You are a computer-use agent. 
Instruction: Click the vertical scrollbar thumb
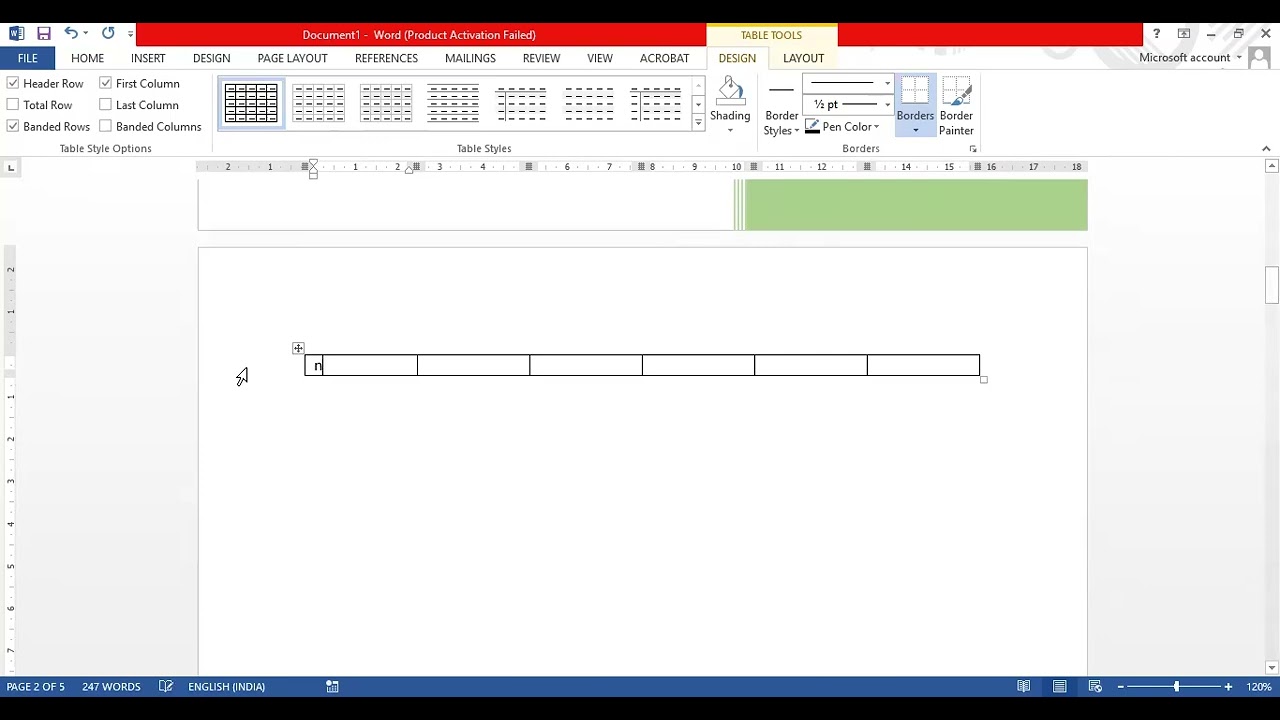1271,286
